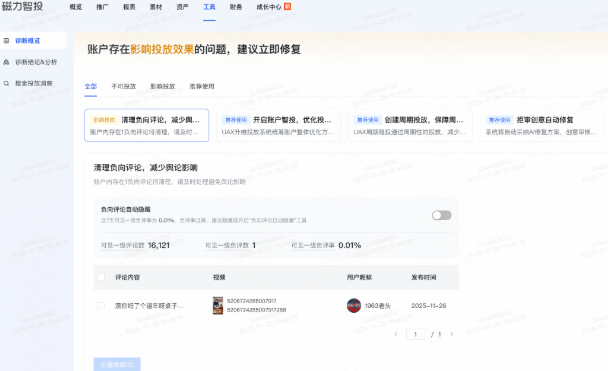The height and width of the screenshot is (371, 608).
Task: Open the 成长中心 top menu
Action: pyautogui.click(x=269, y=7)
